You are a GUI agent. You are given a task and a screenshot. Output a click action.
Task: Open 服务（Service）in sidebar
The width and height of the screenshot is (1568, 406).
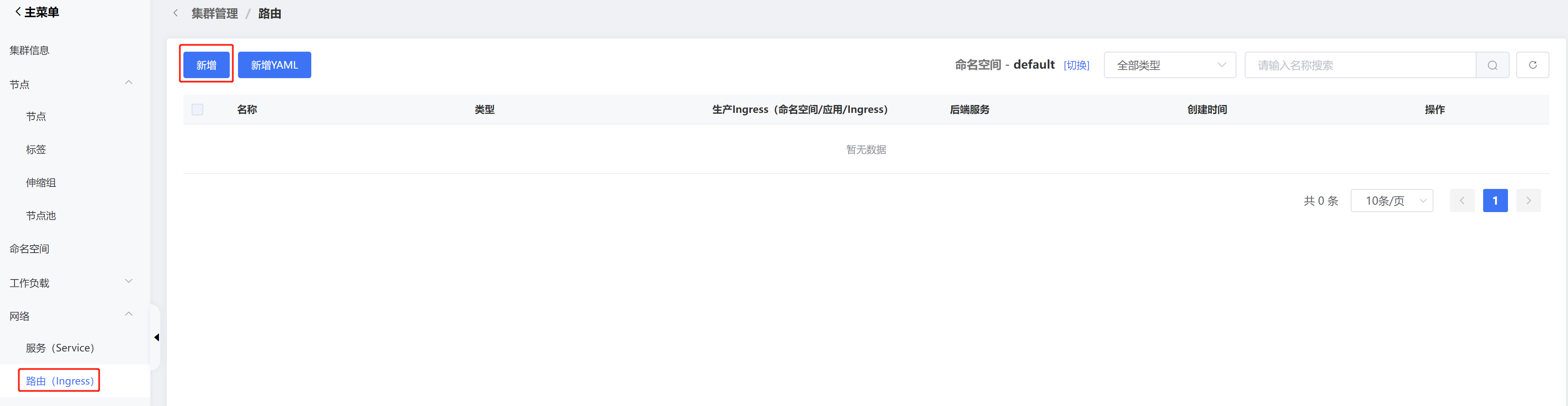point(60,348)
